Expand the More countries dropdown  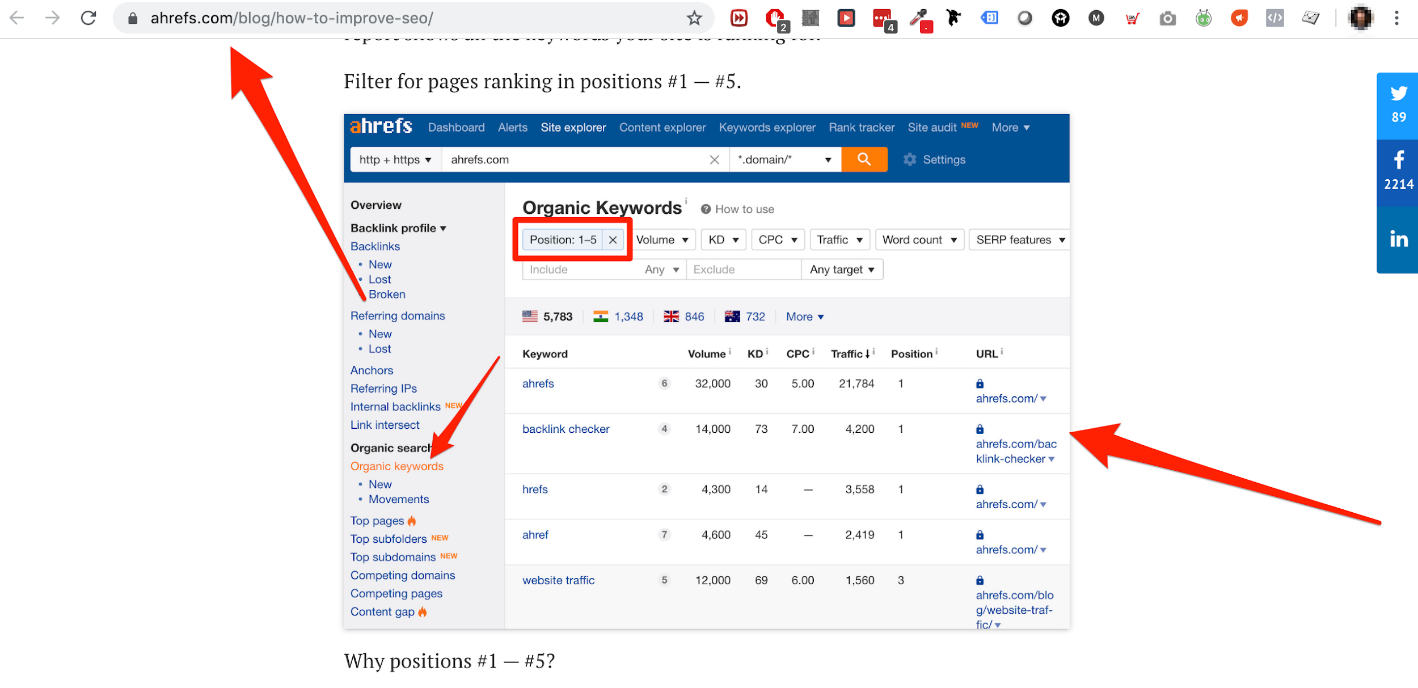(805, 317)
